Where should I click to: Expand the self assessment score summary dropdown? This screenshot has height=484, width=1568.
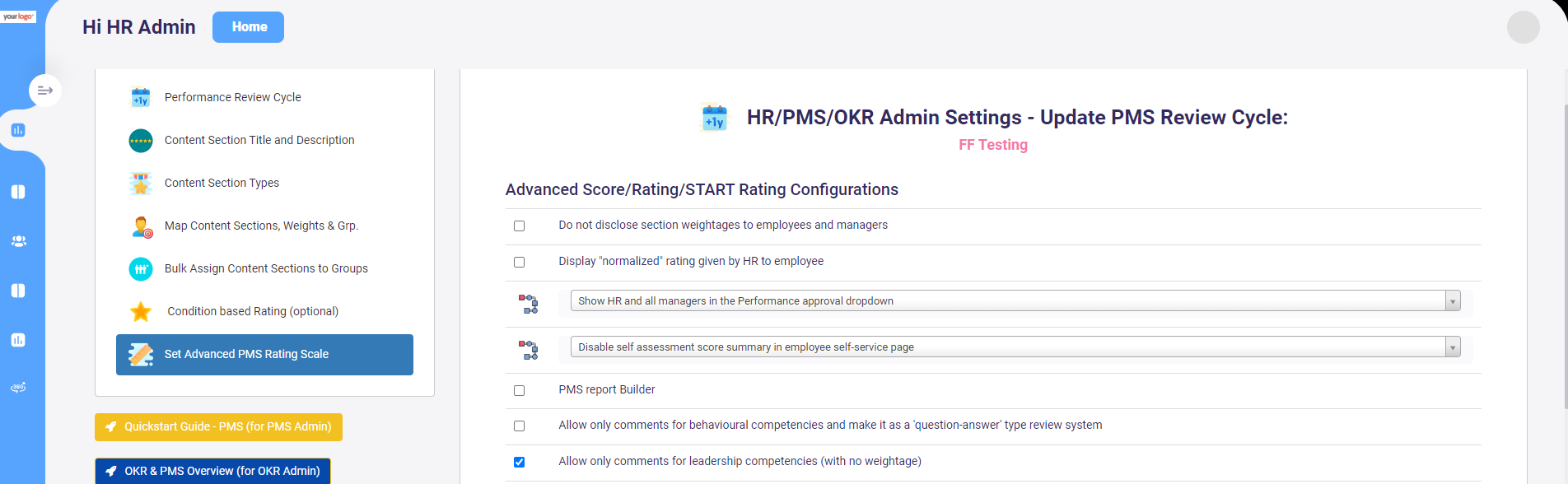[x=1015, y=347]
